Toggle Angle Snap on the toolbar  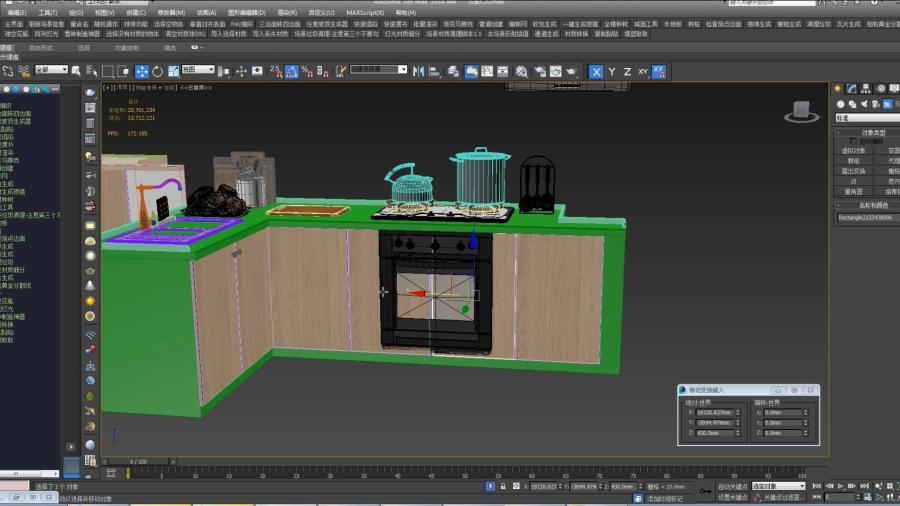[x=292, y=72]
